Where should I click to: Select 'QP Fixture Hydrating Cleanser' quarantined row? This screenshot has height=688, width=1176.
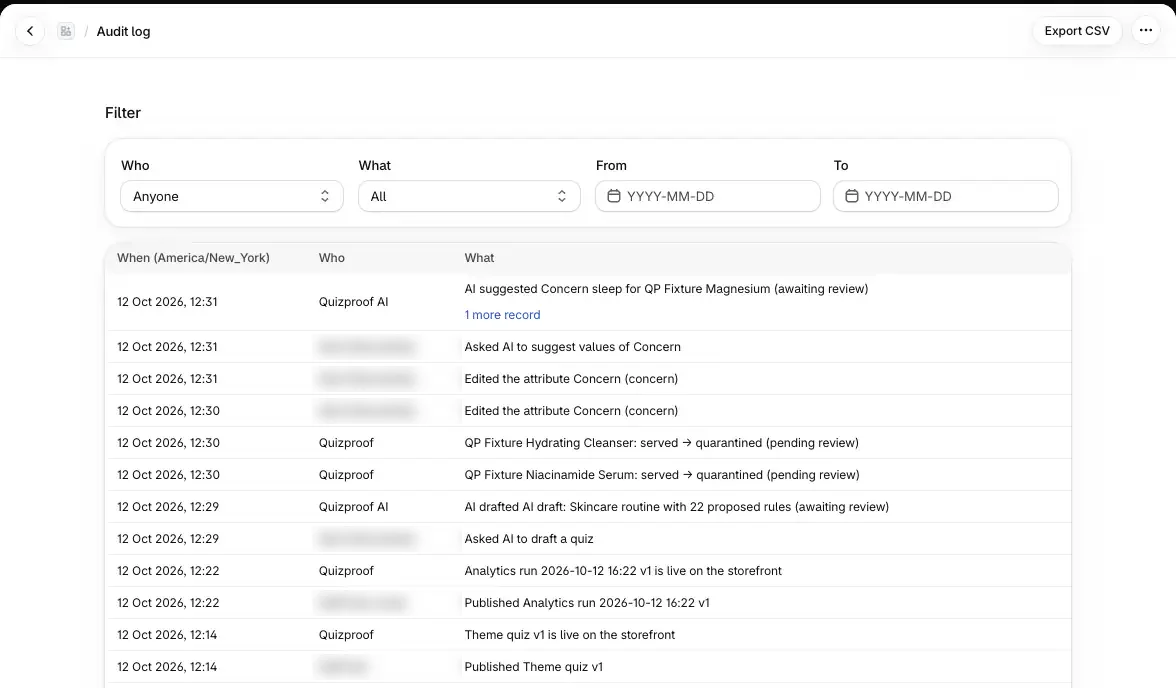[x=588, y=443]
